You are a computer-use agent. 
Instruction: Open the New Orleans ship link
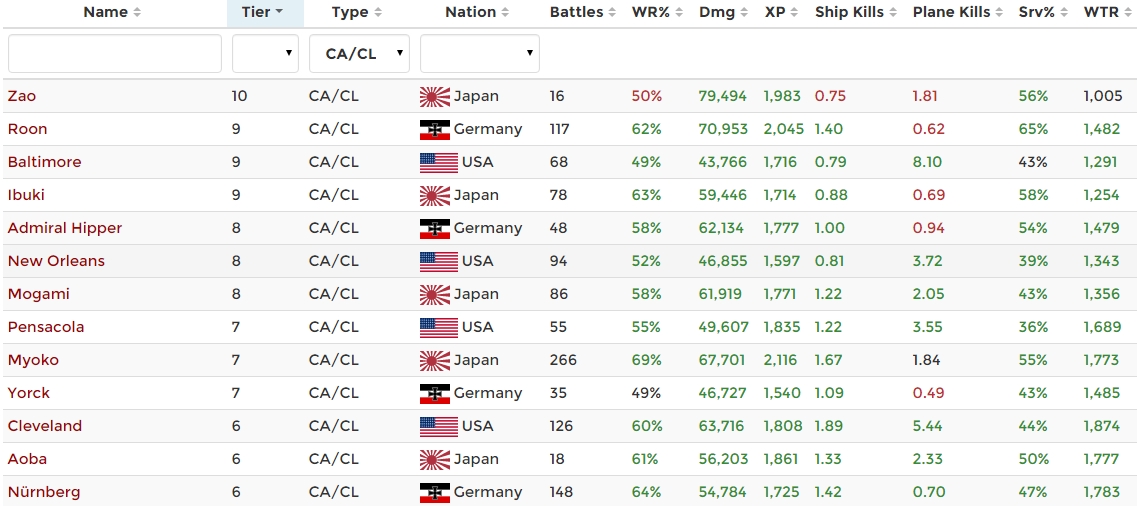pyautogui.click(x=56, y=261)
